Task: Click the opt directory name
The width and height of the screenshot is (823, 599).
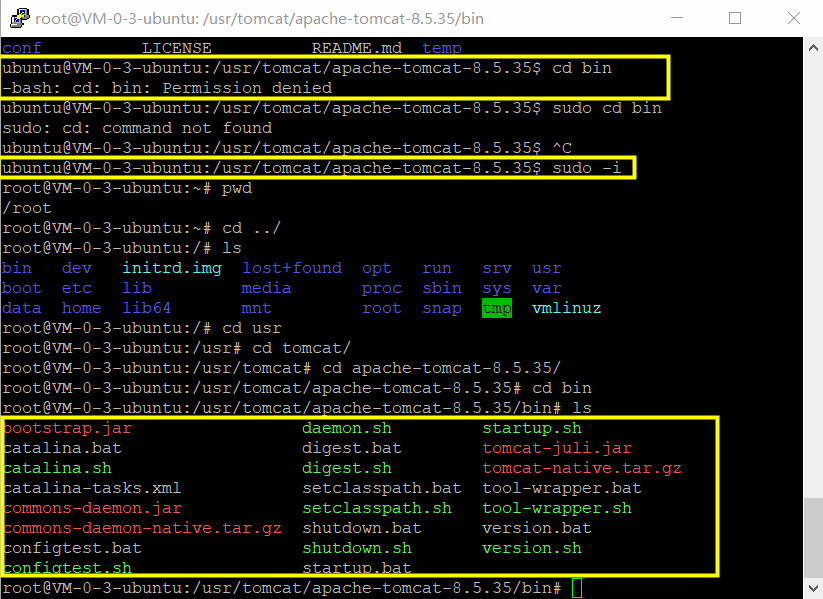Action: point(377,268)
